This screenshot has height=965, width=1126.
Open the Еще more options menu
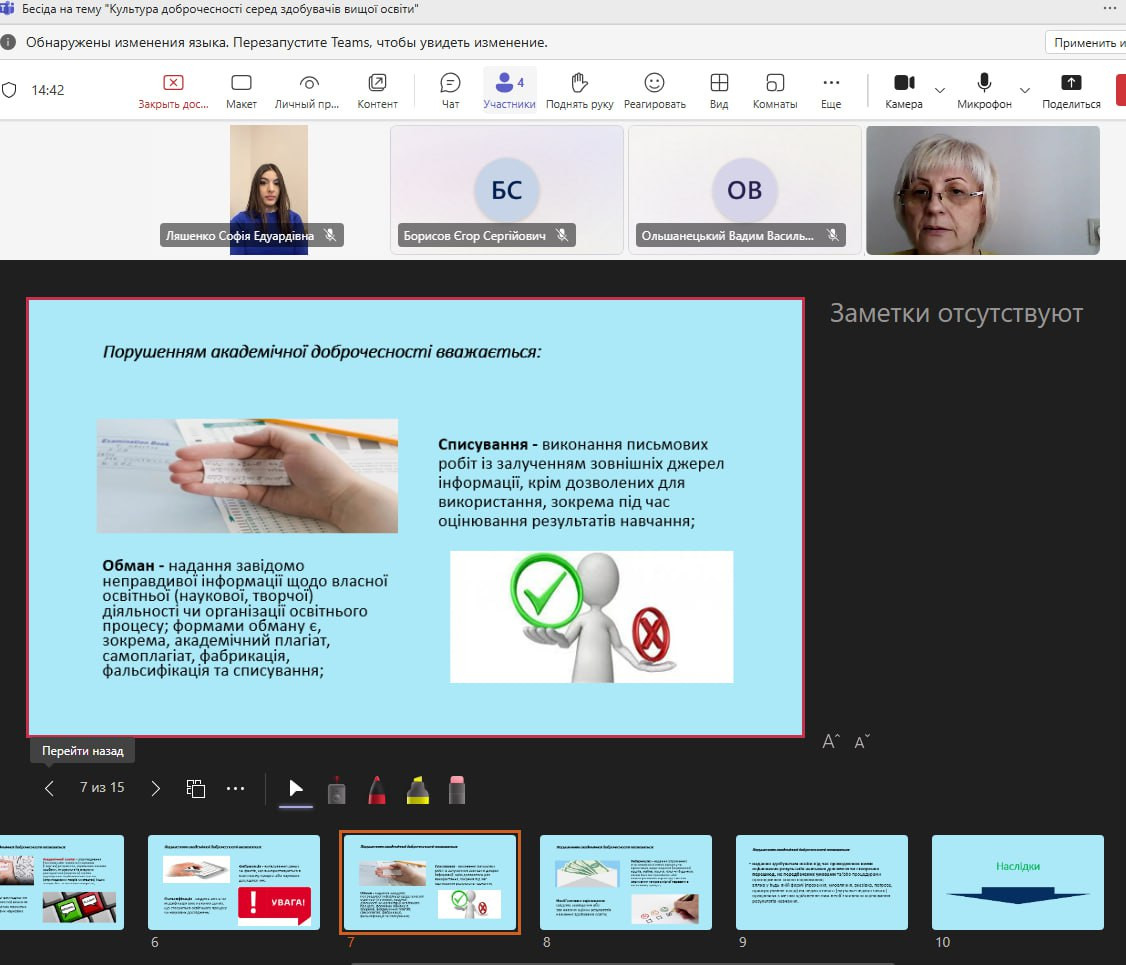pyautogui.click(x=831, y=89)
